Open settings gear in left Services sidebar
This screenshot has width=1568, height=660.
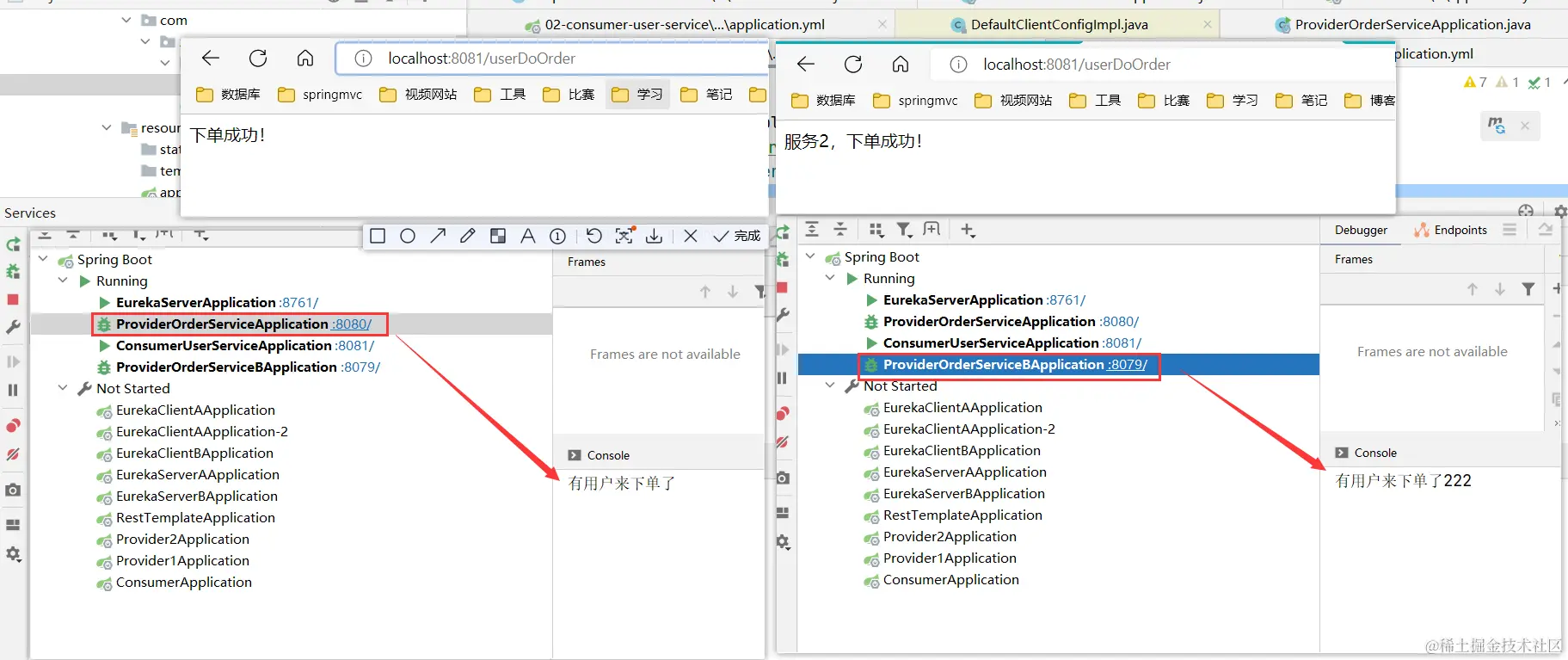[13, 554]
